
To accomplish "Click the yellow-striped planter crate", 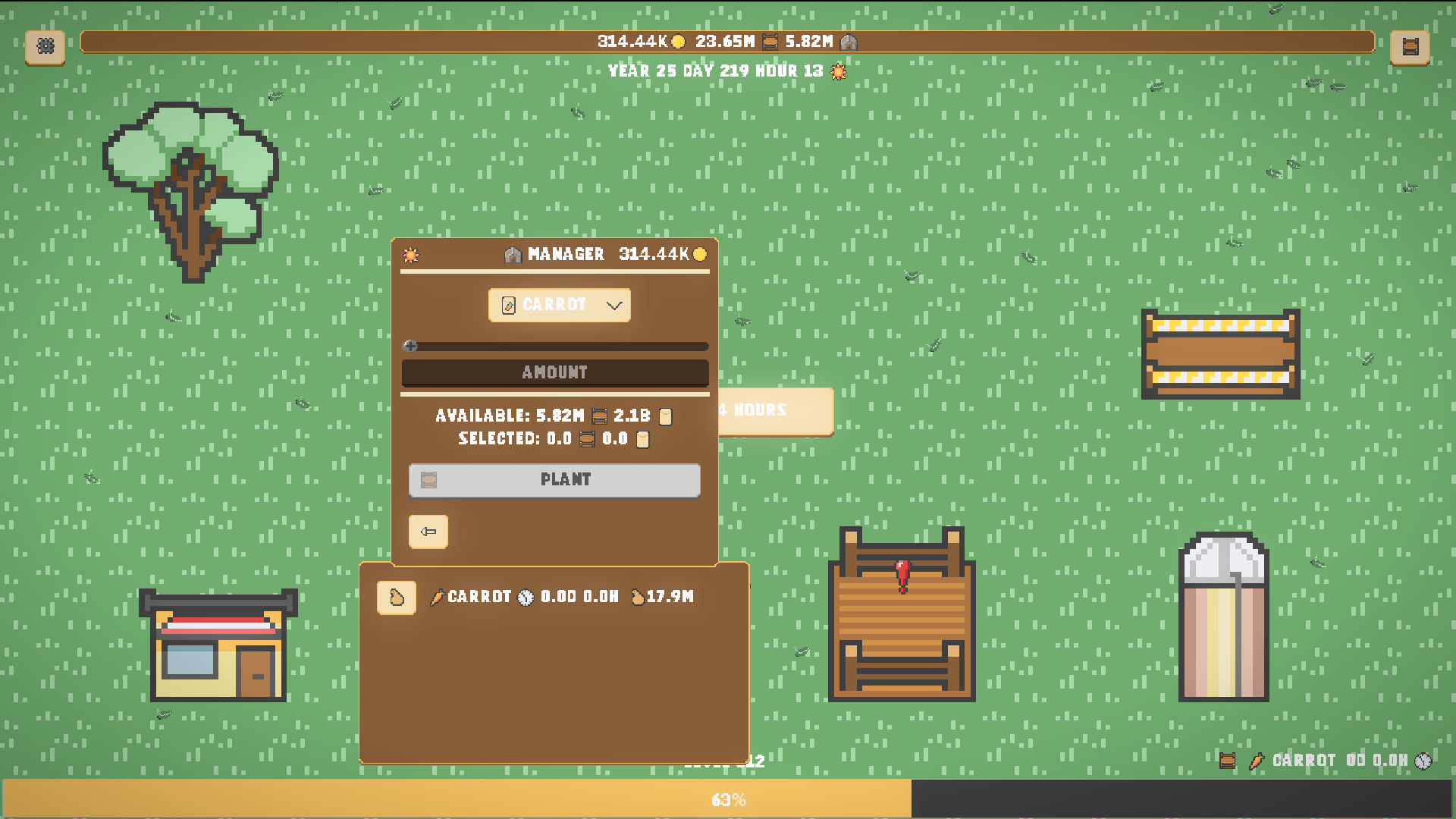I will (x=1220, y=353).
